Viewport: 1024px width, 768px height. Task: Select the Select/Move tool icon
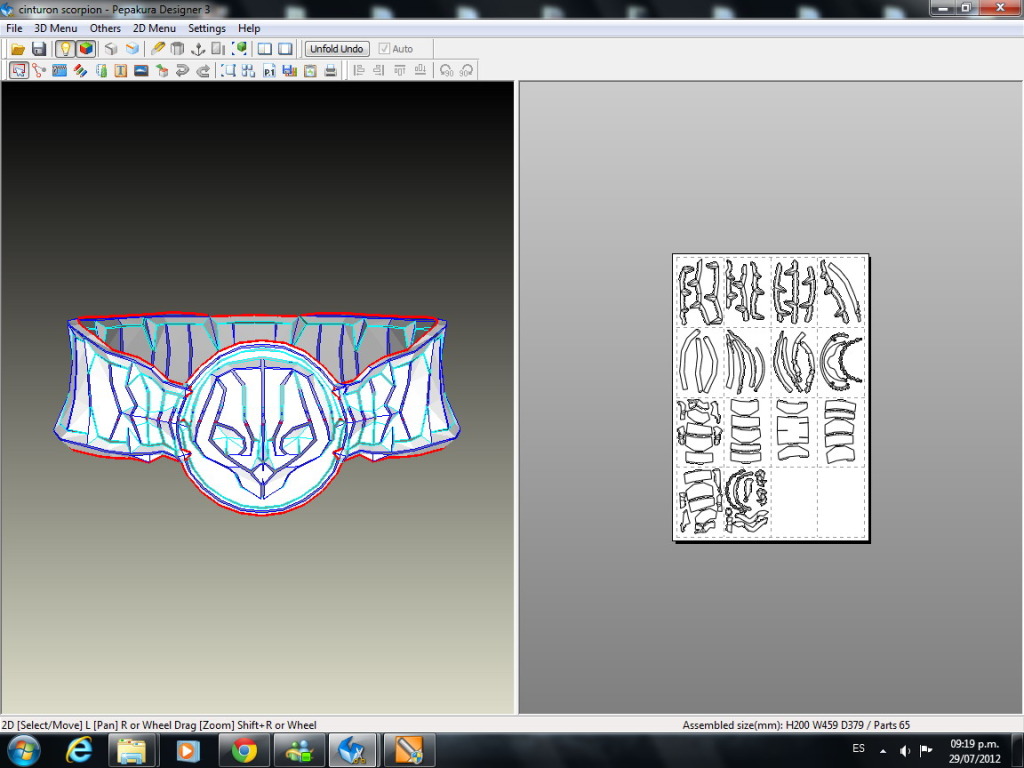(18, 71)
